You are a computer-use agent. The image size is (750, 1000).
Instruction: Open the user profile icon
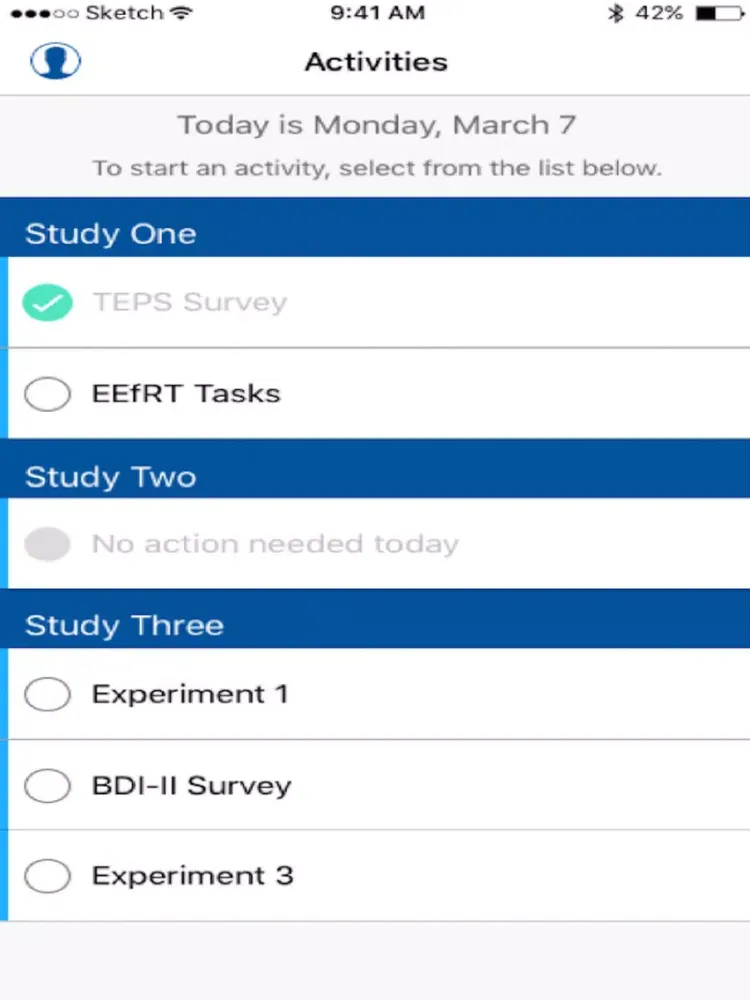55,61
